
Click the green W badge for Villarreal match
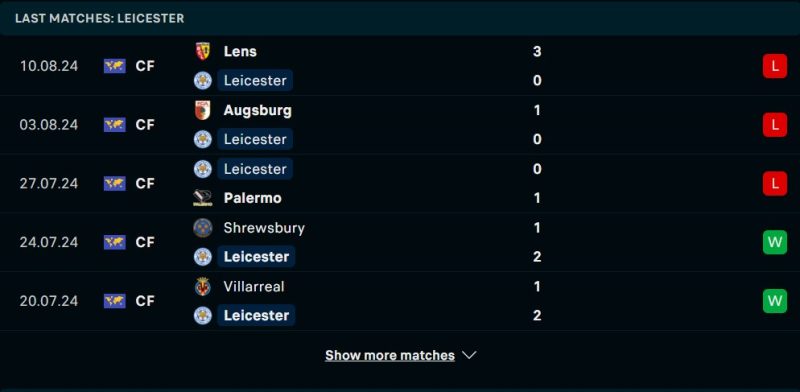774,301
